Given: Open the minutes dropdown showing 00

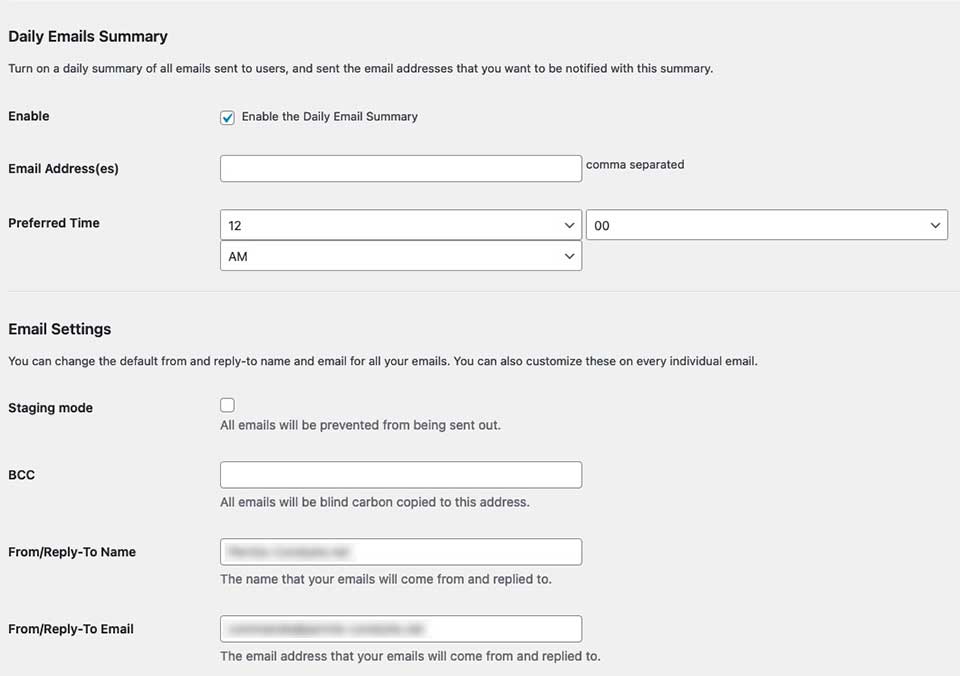Looking at the screenshot, I should 766,225.
